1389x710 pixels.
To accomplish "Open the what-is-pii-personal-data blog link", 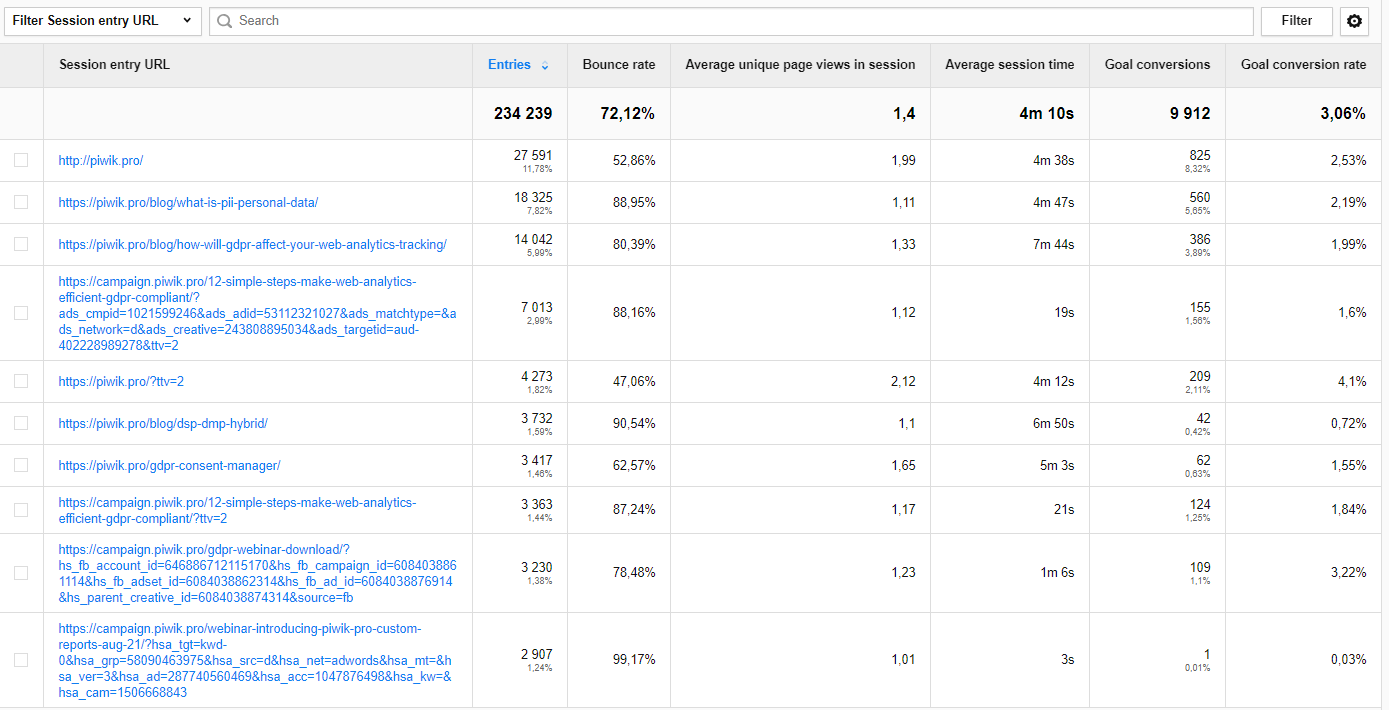I will click(x=188, y=202).
